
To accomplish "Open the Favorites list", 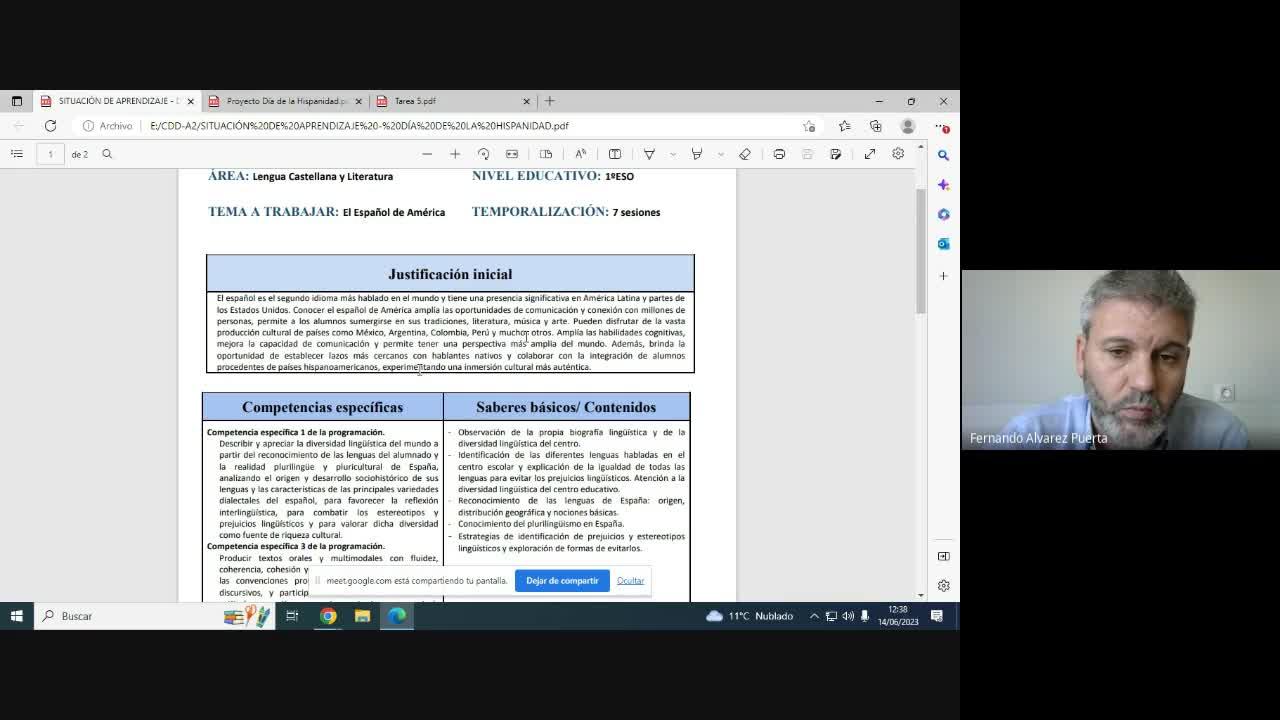I will (x=845, y=126).
